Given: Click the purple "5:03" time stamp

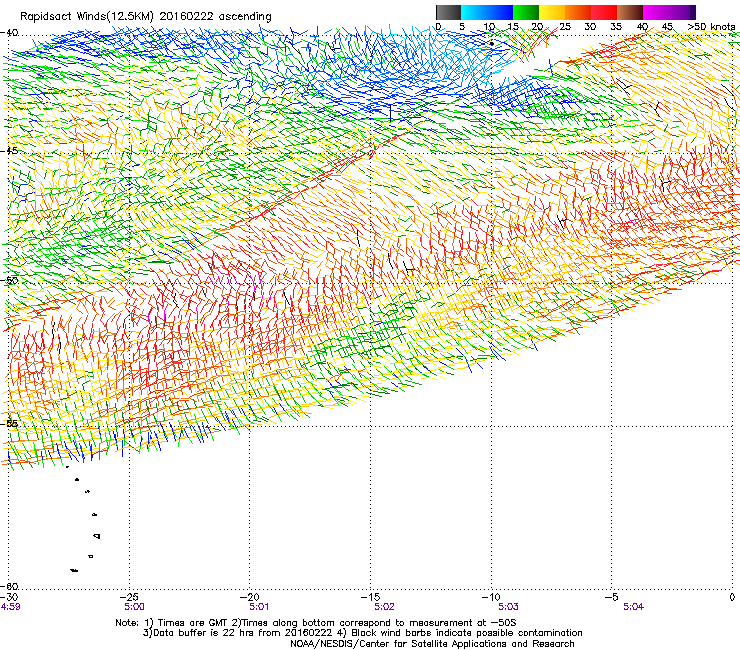Looking at the screenshot, I should (508, 607).
